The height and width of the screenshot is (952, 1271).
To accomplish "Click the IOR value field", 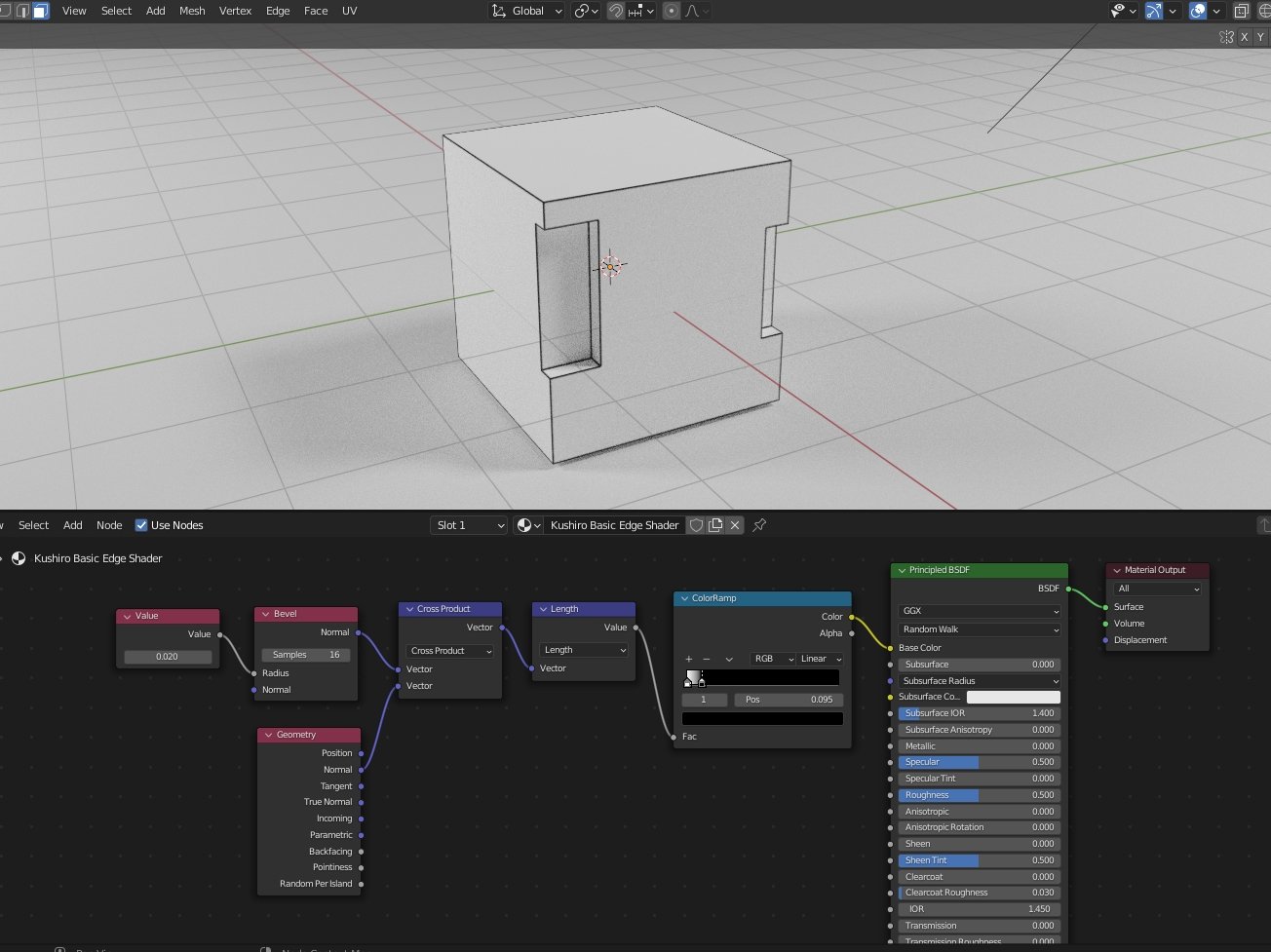I will (x=979, y=909).
